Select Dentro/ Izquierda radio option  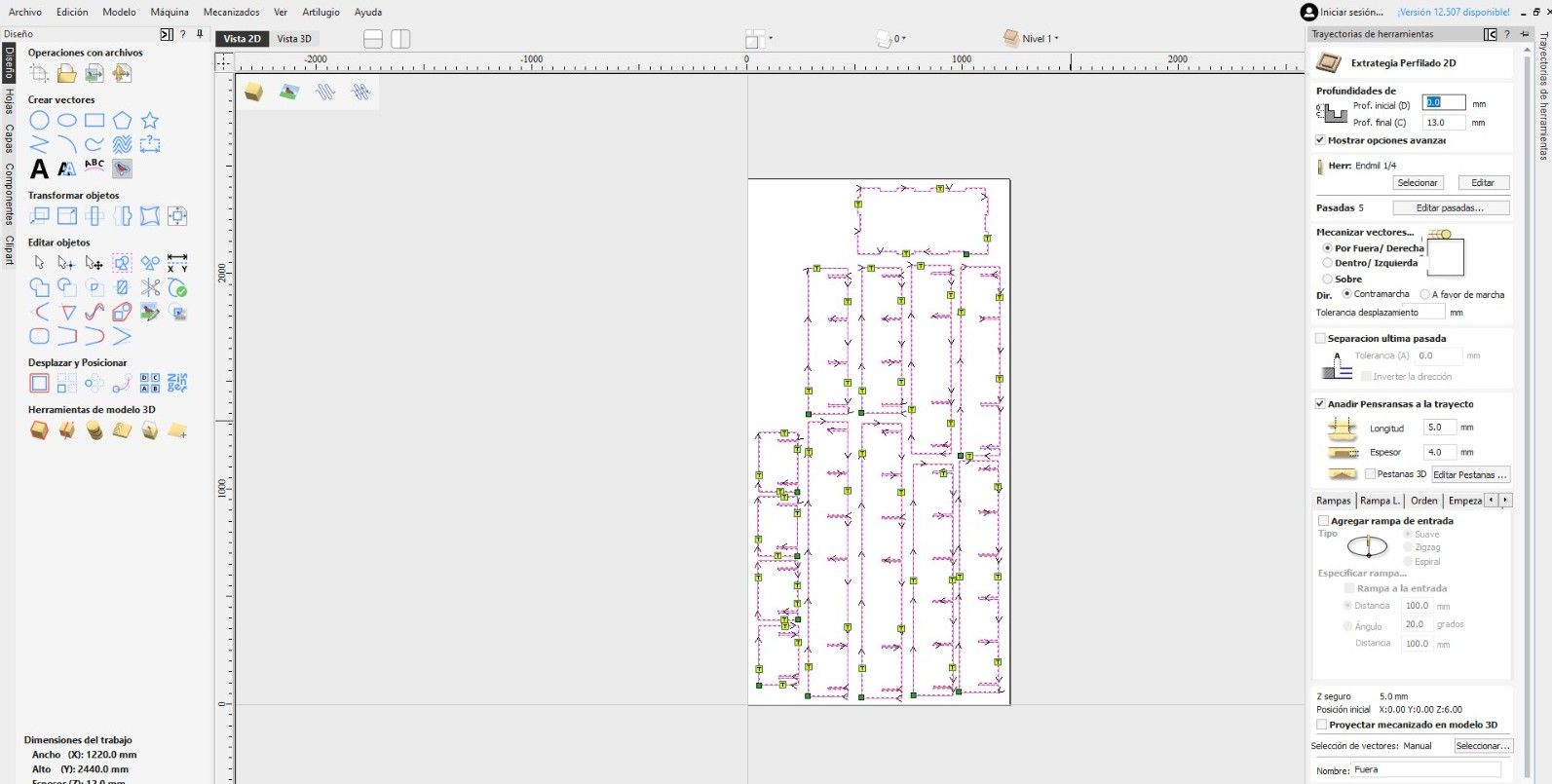click(1327, 263)
